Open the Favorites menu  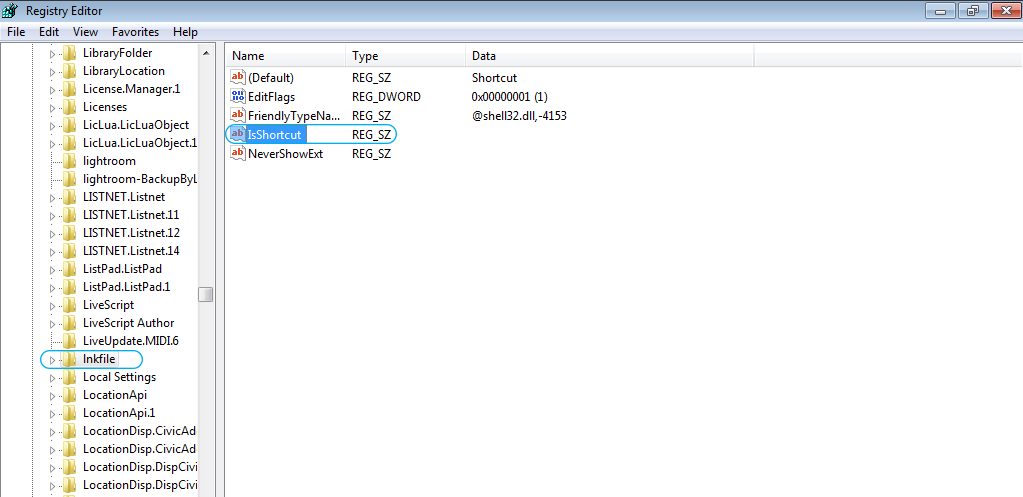tap(135, 32)
